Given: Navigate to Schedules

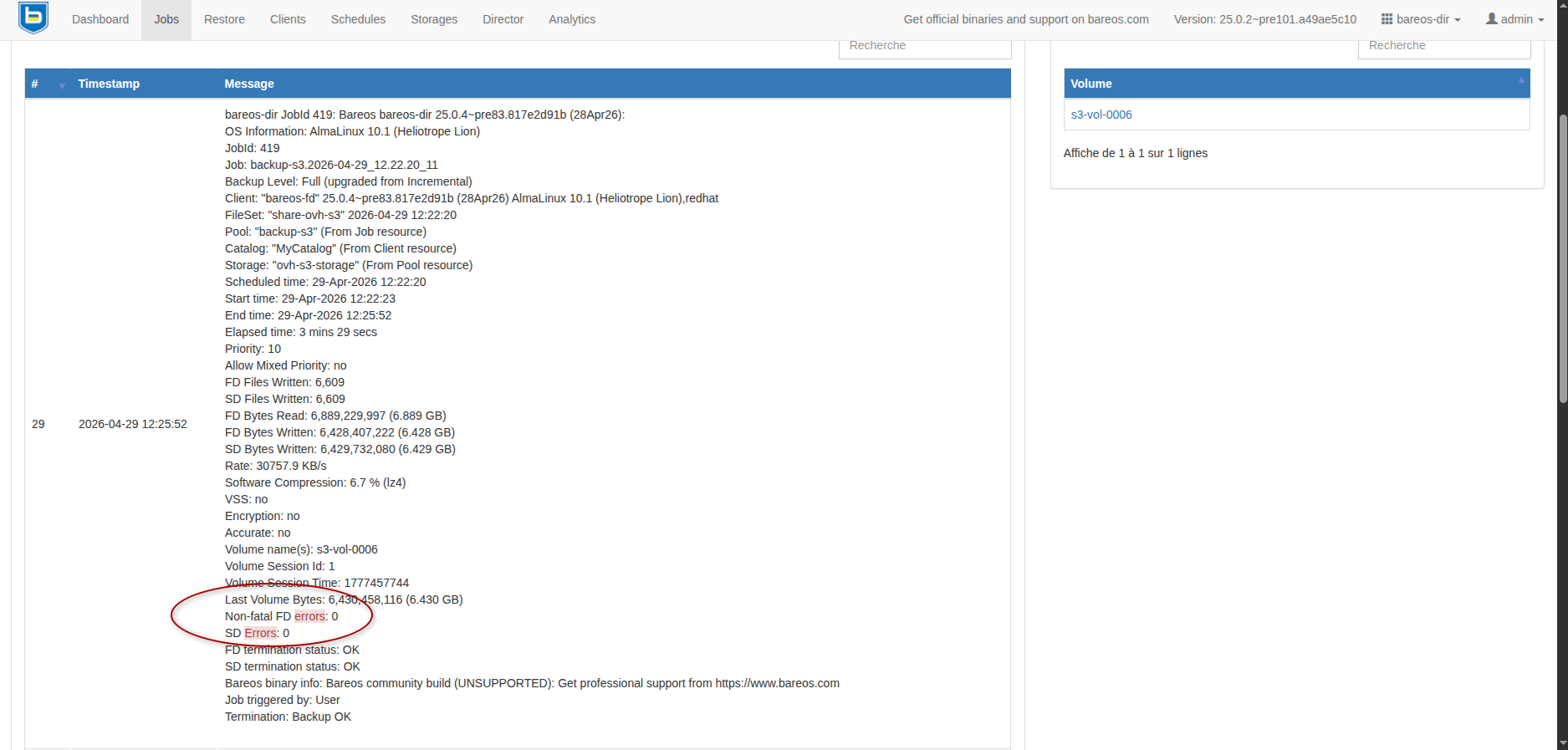Looking at the screenshot, I should [358, 19].
